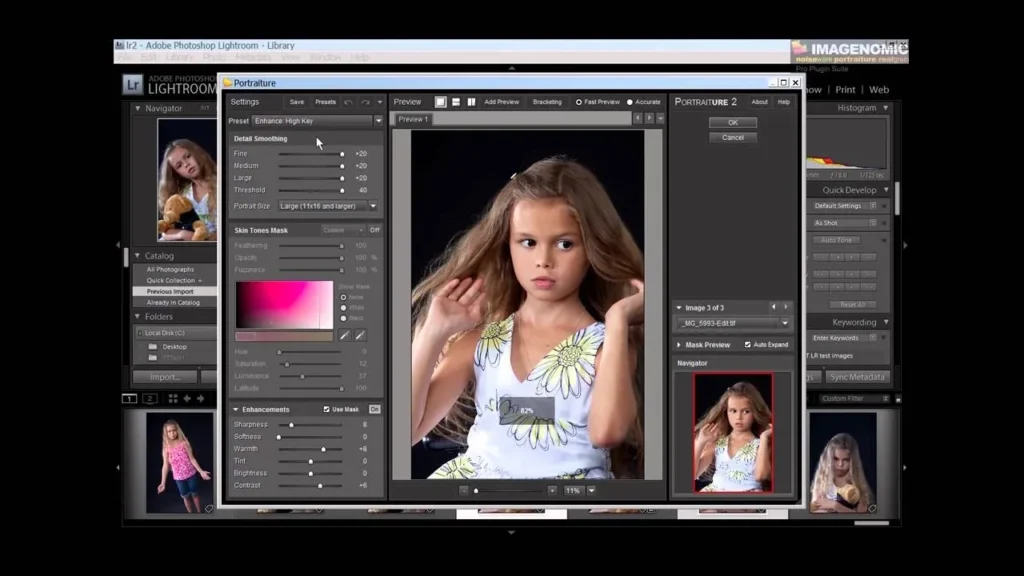1024x576 pixels.
Task: Click the OK button in Portraiture 2
Action: tap(732, 121)
